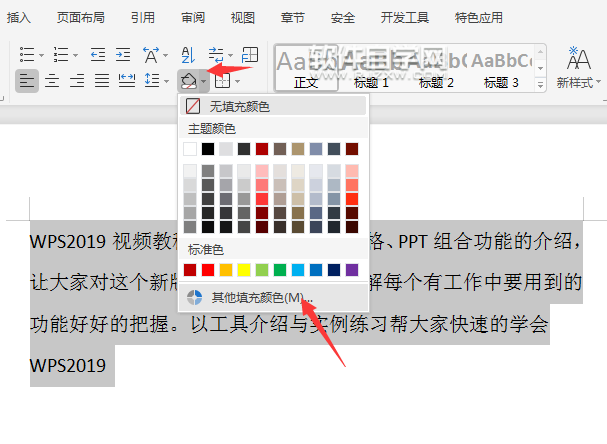Viewport: 607px width, 444px height.
Task: Open the 开发工具 tab
Action: (405, 18)
